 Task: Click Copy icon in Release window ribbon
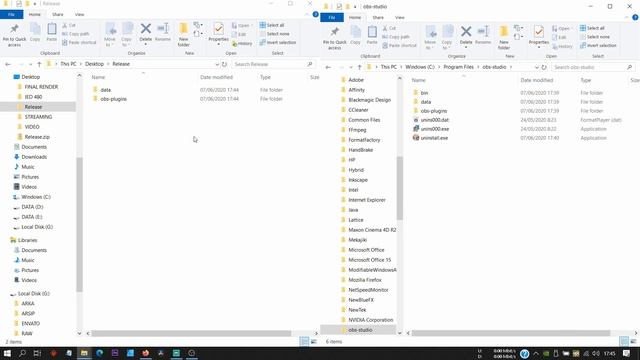35,33
